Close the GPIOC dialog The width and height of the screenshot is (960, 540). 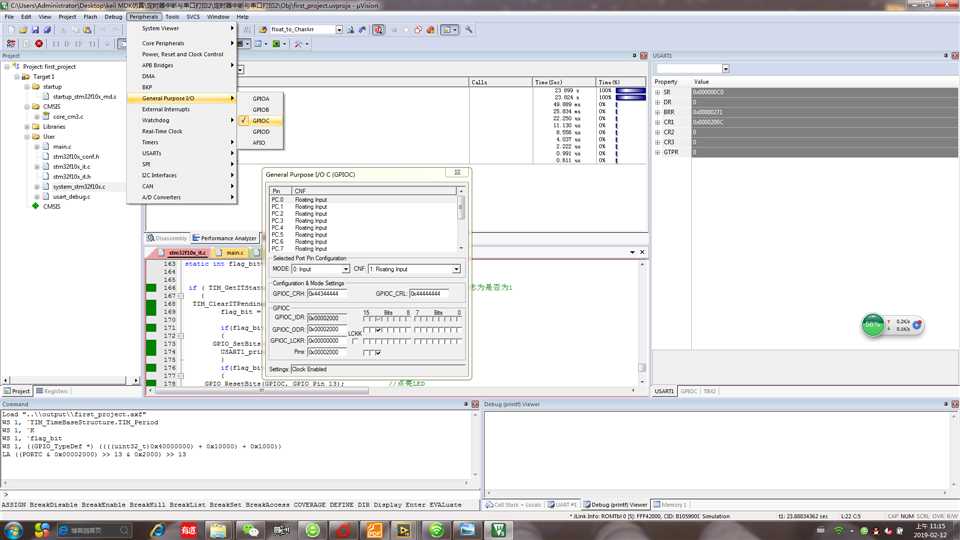(x=457, y=173)
